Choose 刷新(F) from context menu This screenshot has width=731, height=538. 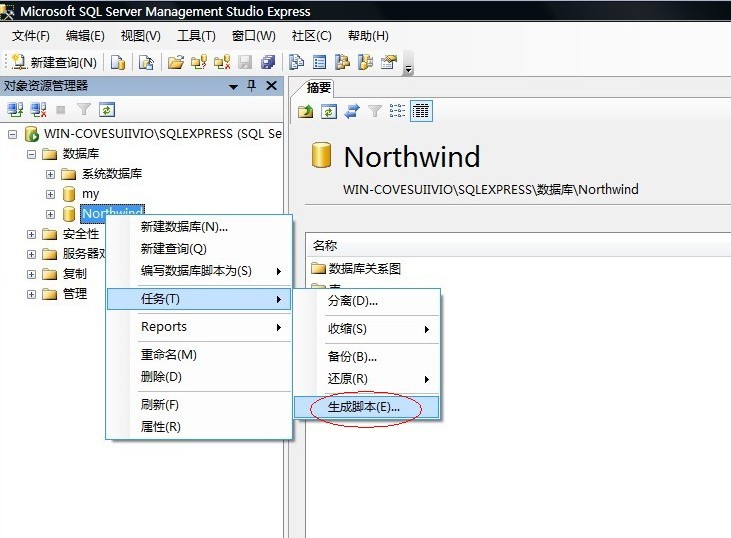click(x=199, y=405)
